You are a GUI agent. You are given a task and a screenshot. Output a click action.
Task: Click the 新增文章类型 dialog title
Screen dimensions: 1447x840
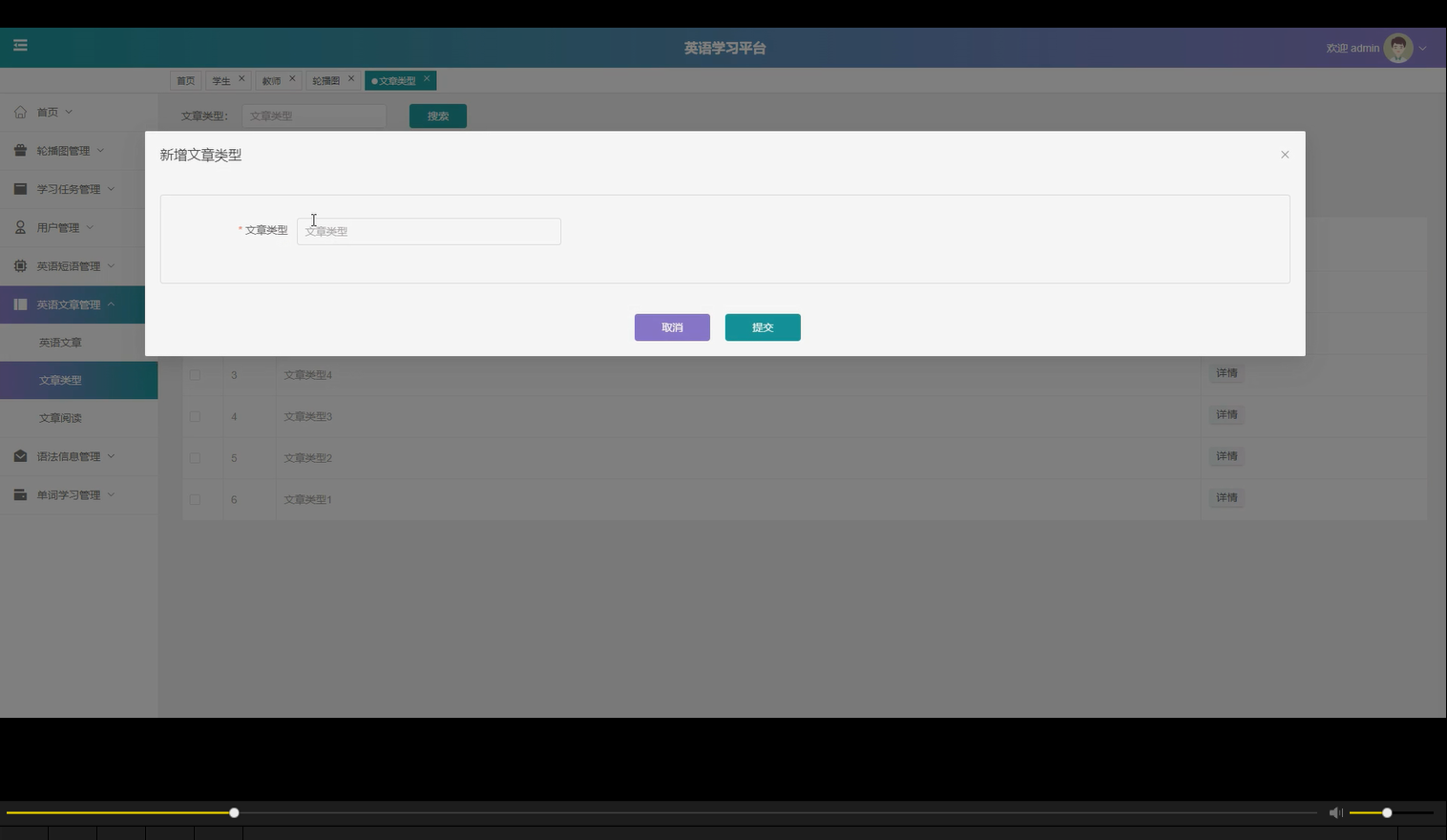pos(200,155)
